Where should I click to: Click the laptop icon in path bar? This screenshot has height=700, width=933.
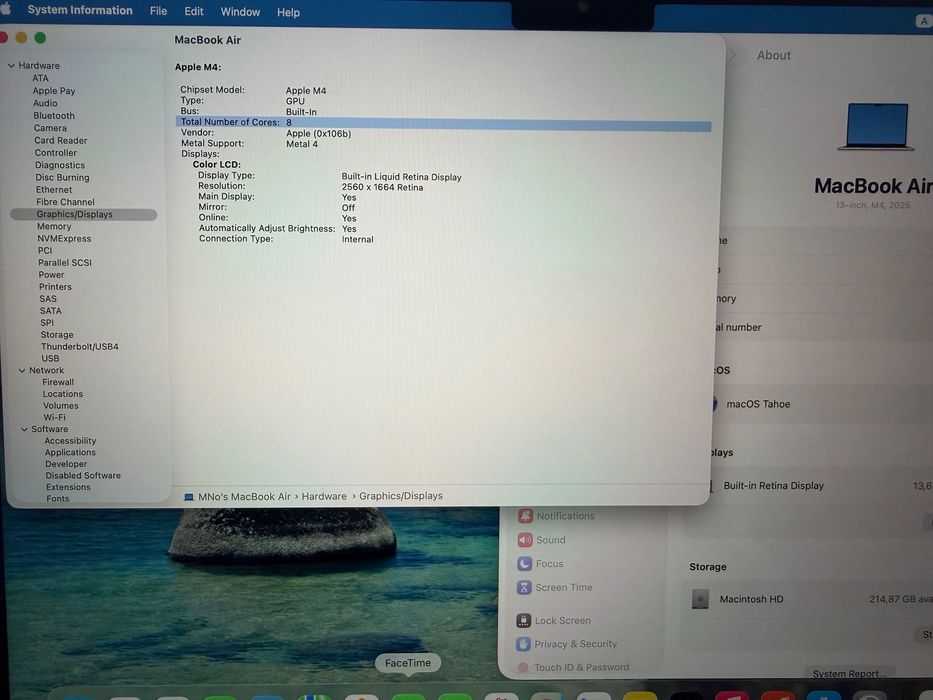coord(189,497)
